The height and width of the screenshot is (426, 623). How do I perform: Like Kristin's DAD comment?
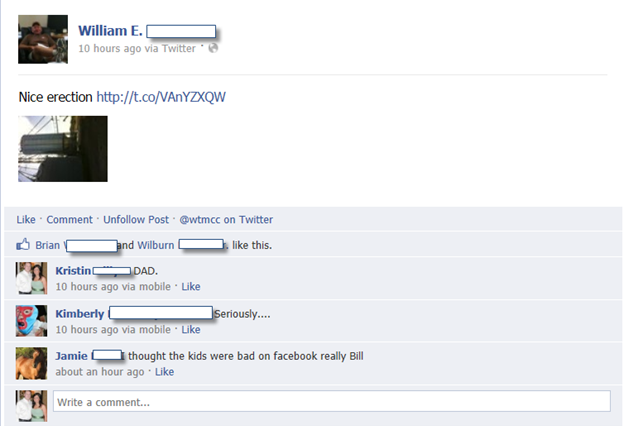click(191, 287)
